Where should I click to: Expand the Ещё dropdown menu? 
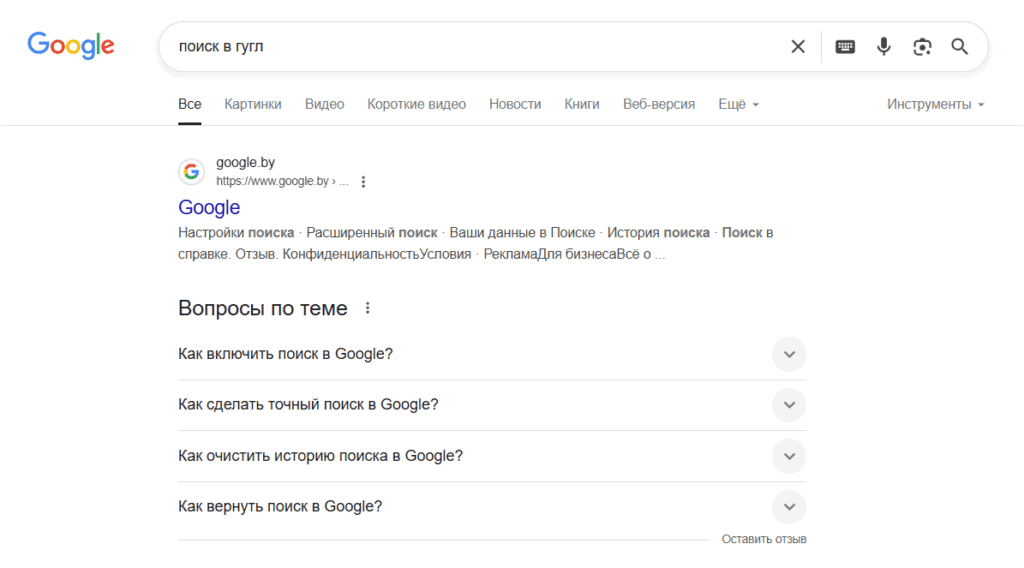point(739,104)
